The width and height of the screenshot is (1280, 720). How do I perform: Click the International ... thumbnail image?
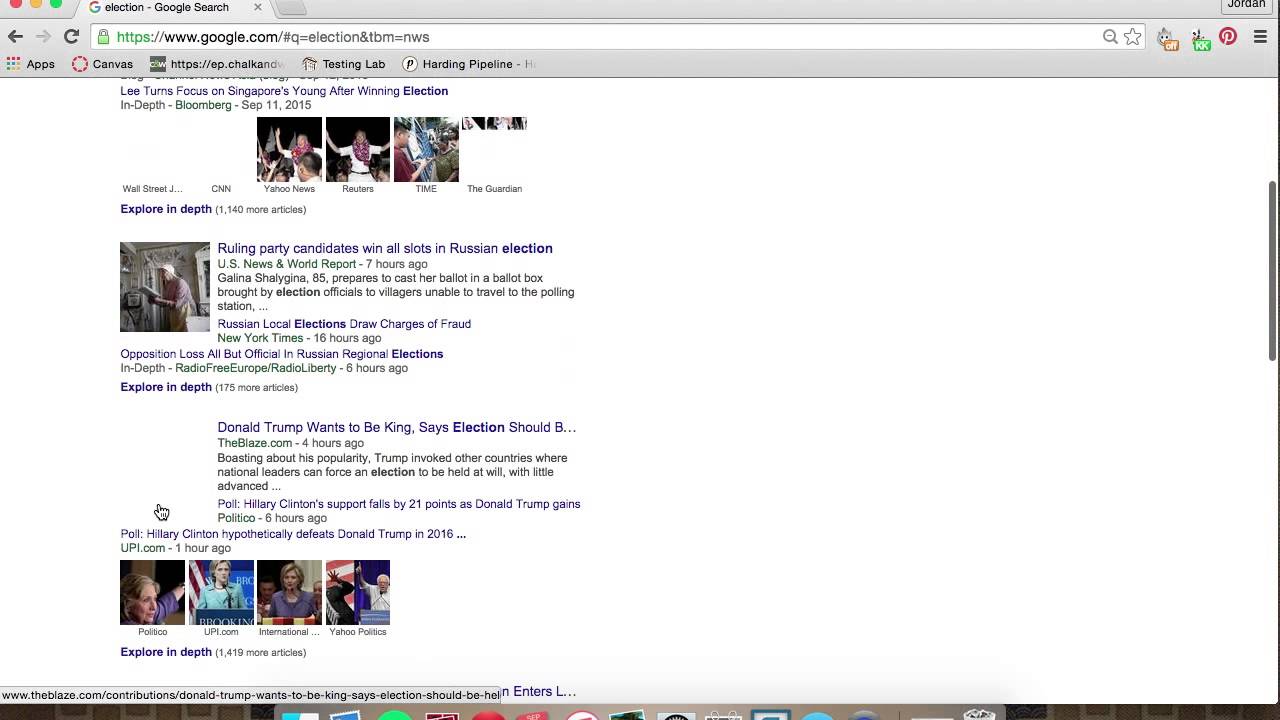289,592
